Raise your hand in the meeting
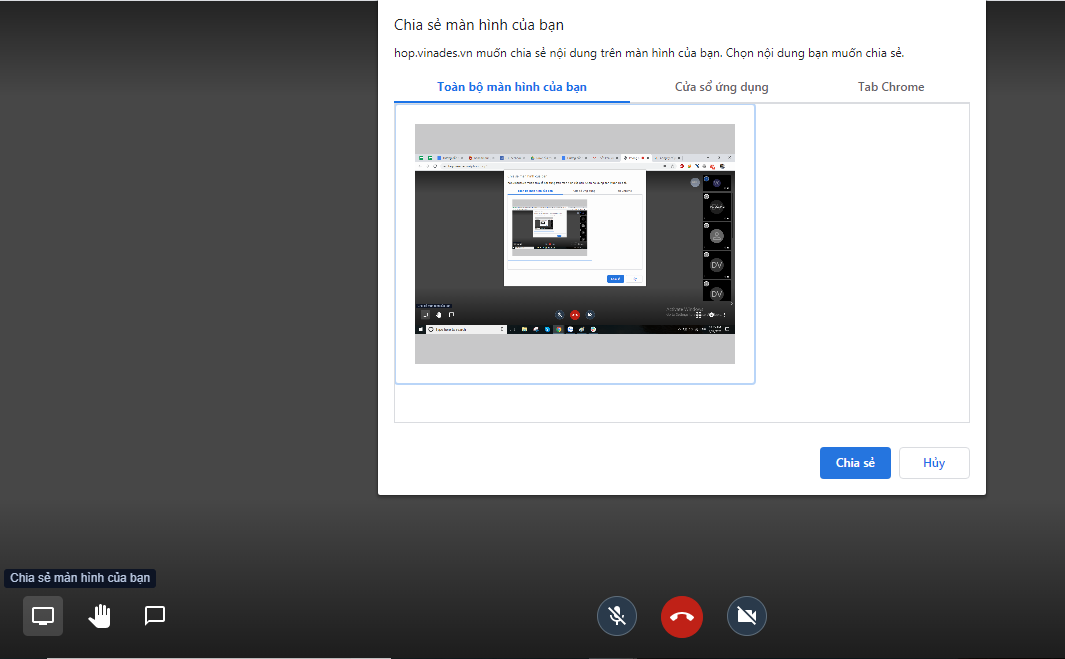Image resolution: width=1065 pixels, height=659 pixels. coord(99,616)
